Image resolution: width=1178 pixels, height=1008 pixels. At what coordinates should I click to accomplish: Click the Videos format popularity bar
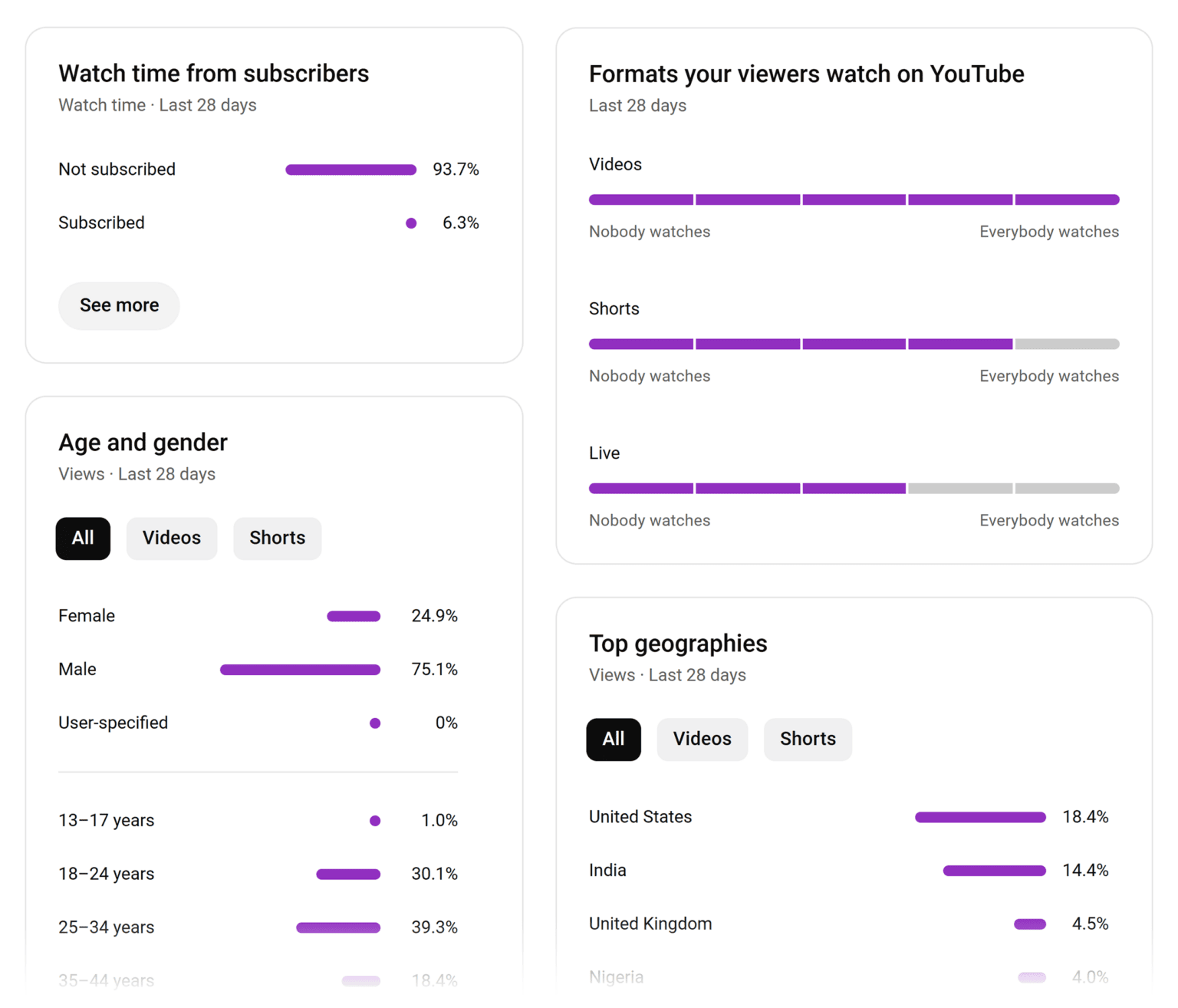click(x=854, y=199)
